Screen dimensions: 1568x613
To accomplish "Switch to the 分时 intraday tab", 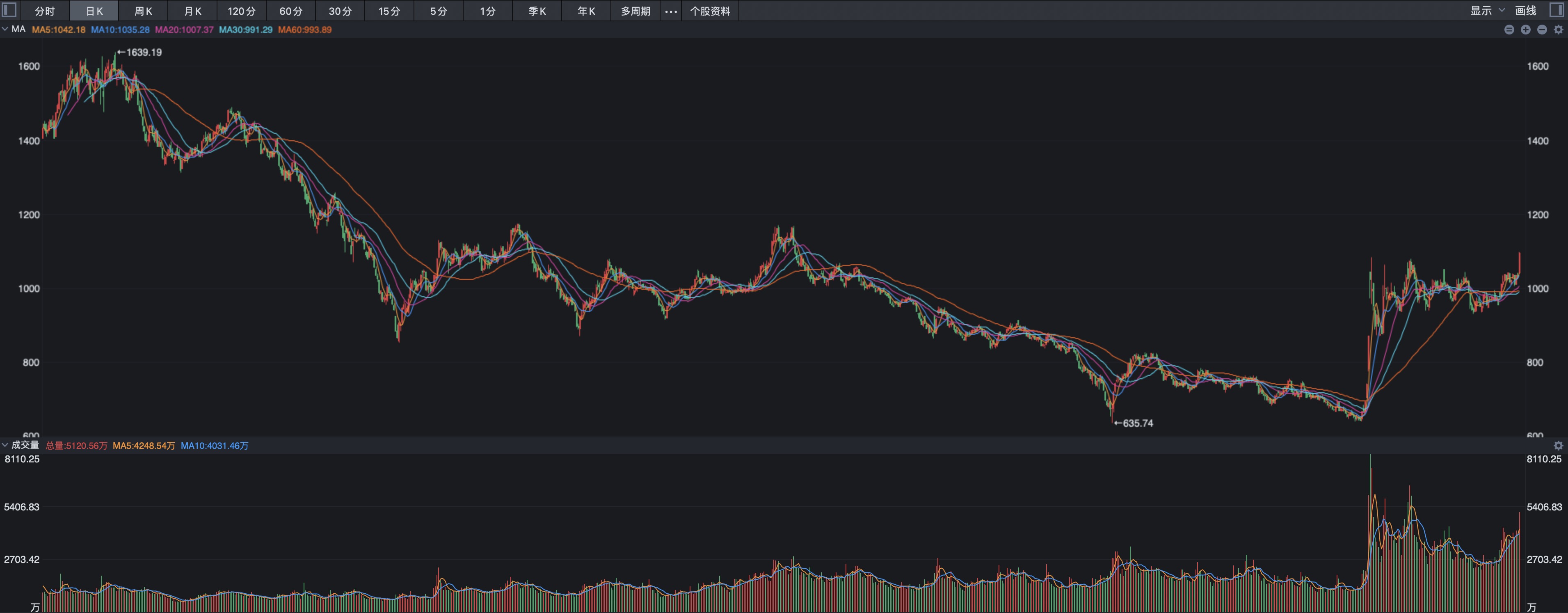I will click(x=44, y=11).
